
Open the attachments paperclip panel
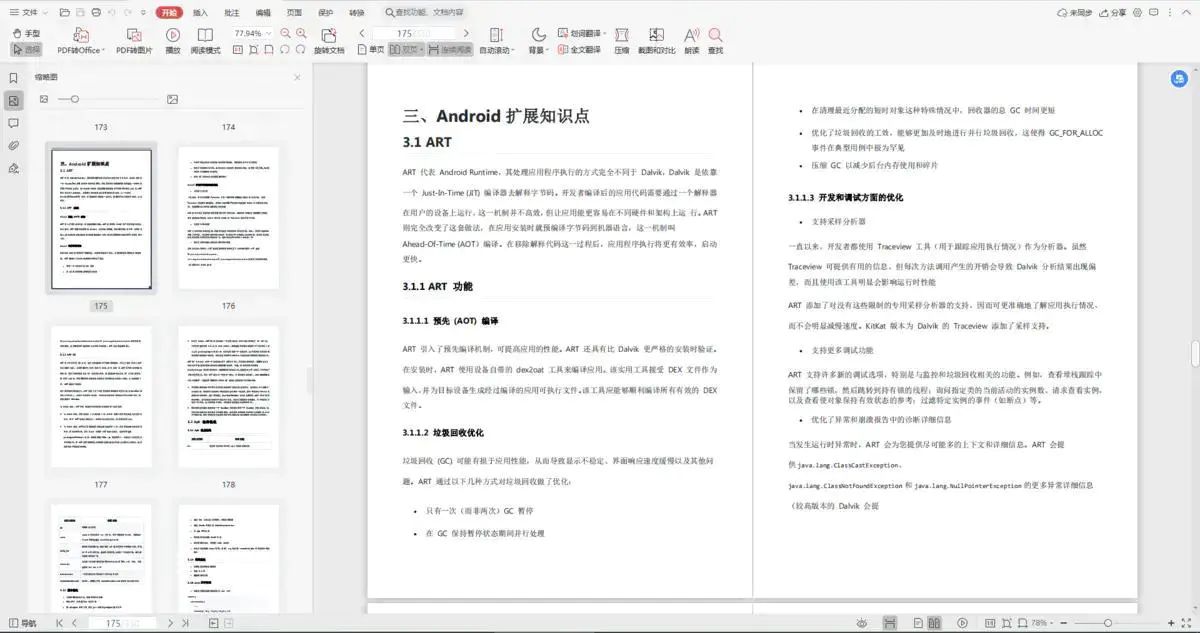tap(13, 145)
